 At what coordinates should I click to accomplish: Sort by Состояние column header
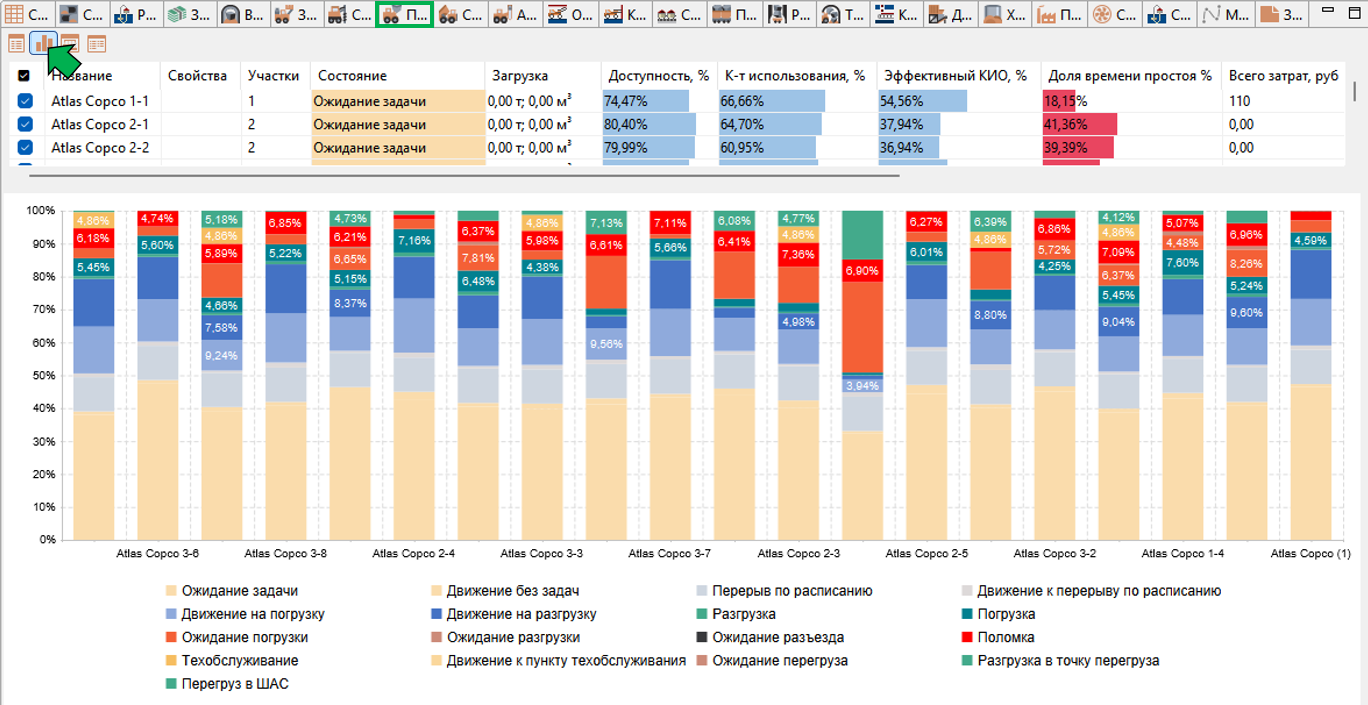coord(352,76)
